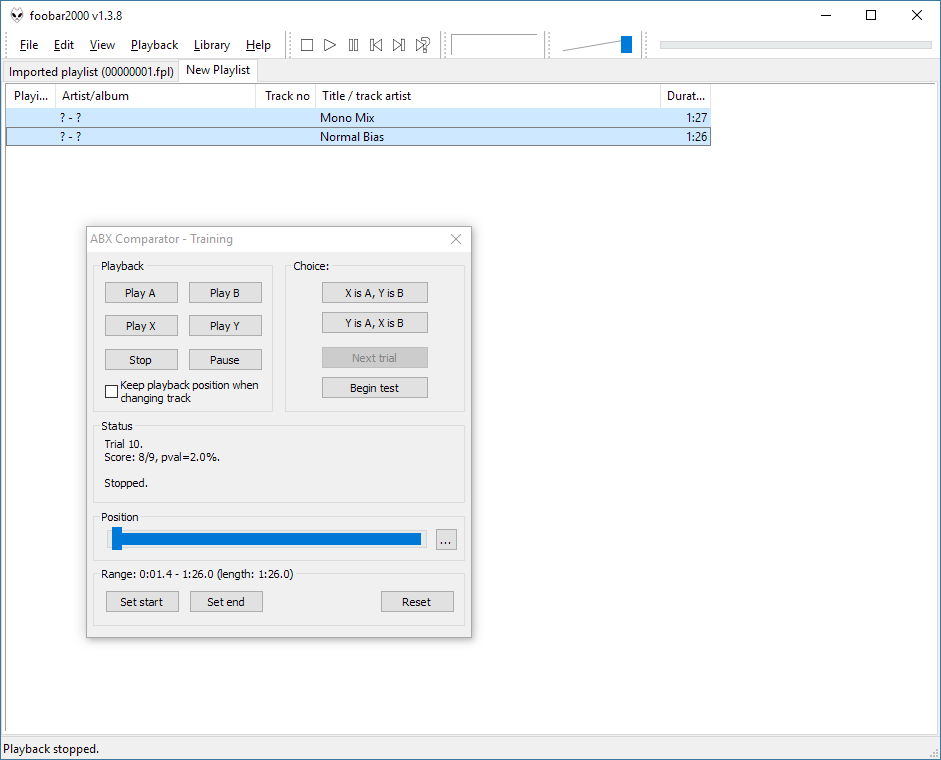This screenshot has width=941, height=760.
Task: Open the Edit menu
Action: pos(64,45)
